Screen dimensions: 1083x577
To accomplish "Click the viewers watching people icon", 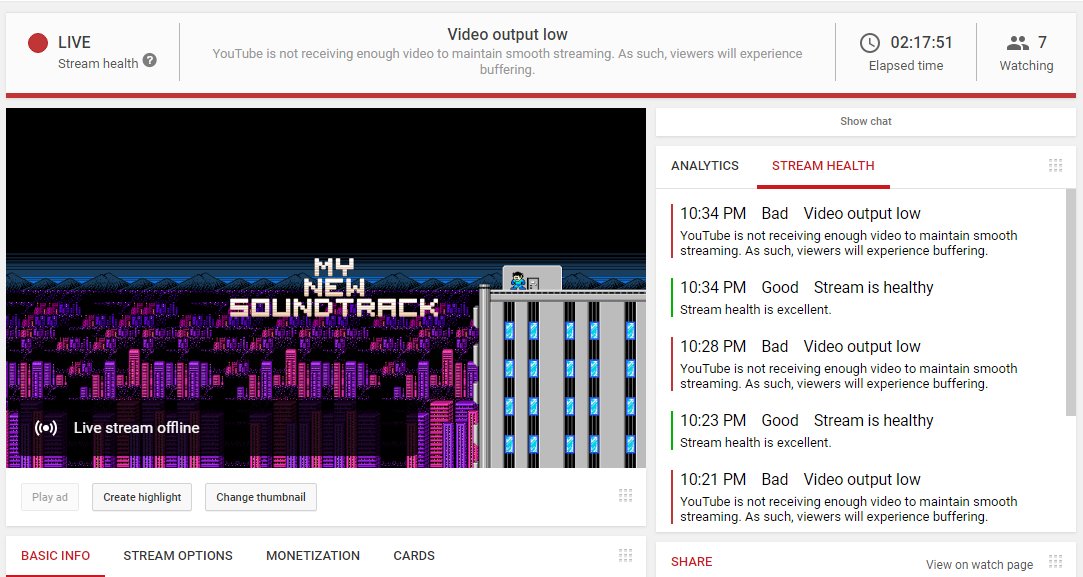I will (x=1017, y=43).
